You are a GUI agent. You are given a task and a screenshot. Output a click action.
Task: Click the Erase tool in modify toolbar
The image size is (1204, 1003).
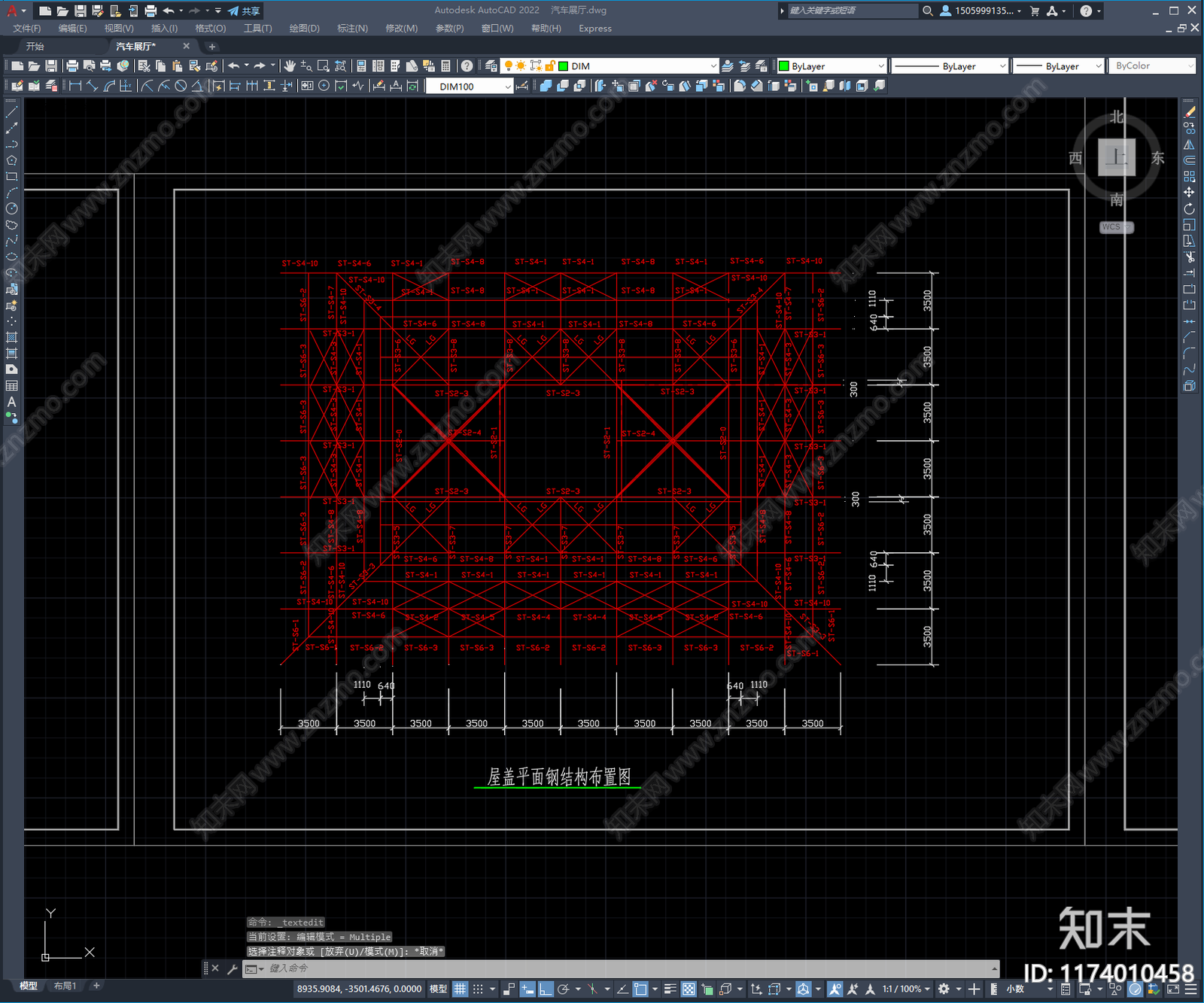(x=1189, y=111)
